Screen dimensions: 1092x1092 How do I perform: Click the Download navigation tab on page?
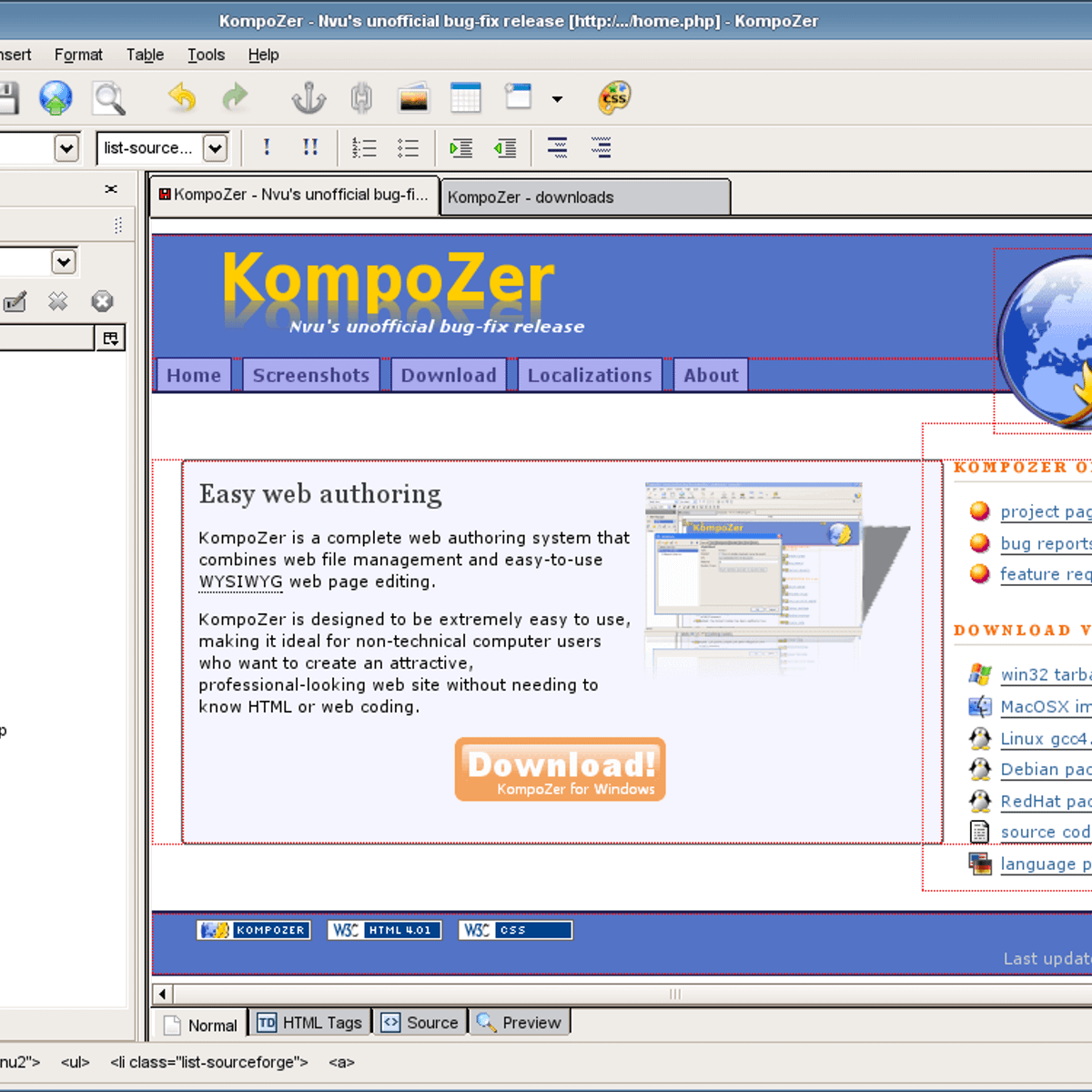pos(449,375)
